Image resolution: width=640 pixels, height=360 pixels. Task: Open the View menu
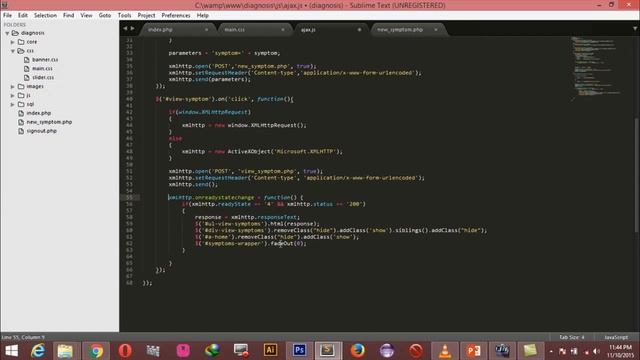[86, 15]
